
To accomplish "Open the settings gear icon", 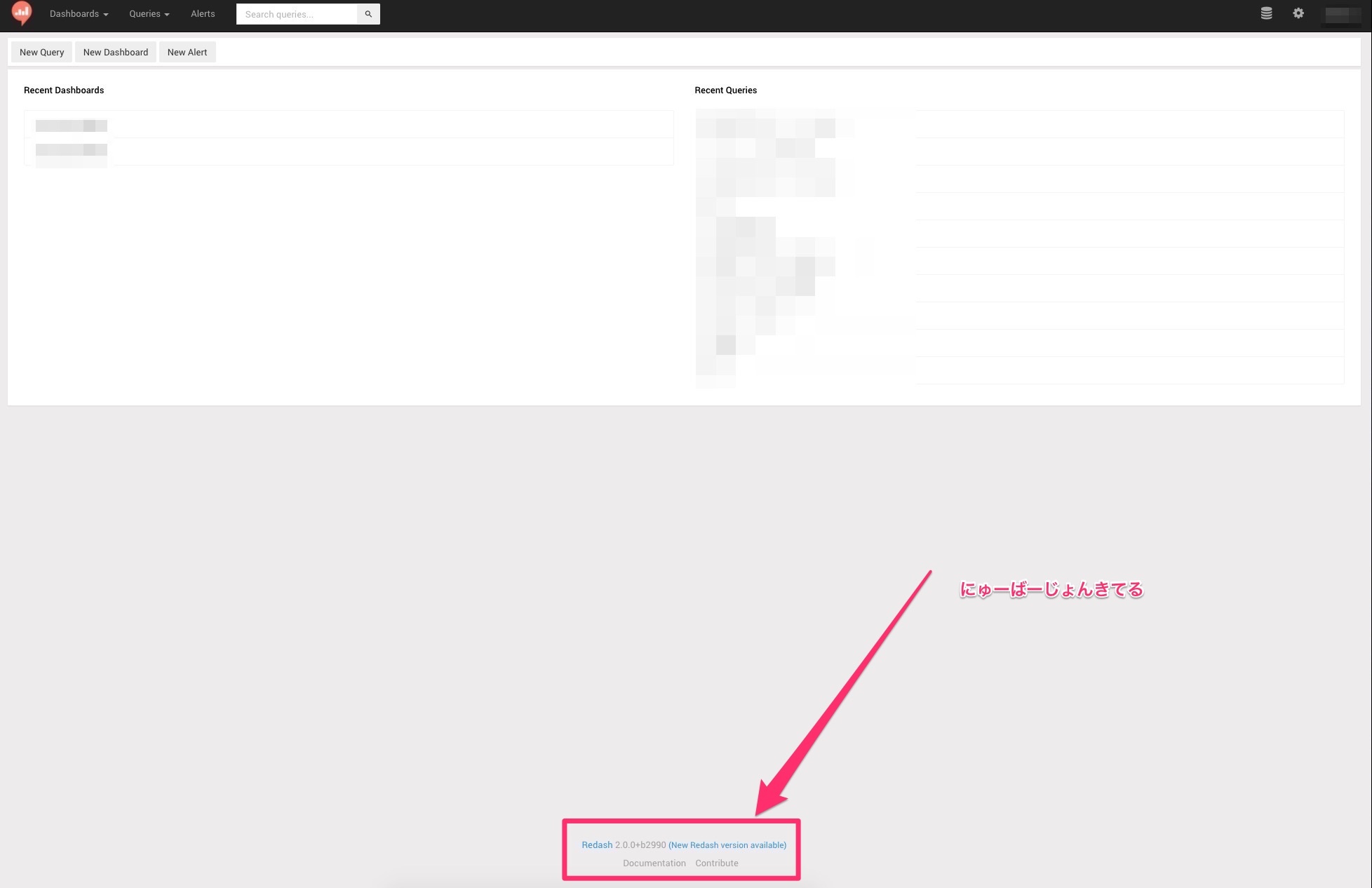I will click(x=1298, y=13).
